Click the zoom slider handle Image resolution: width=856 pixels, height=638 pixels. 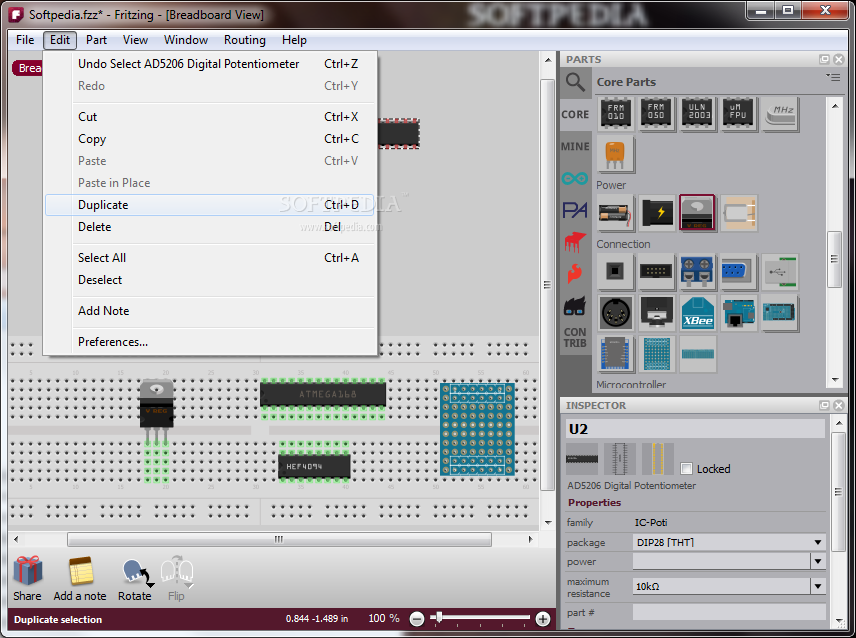439,617
